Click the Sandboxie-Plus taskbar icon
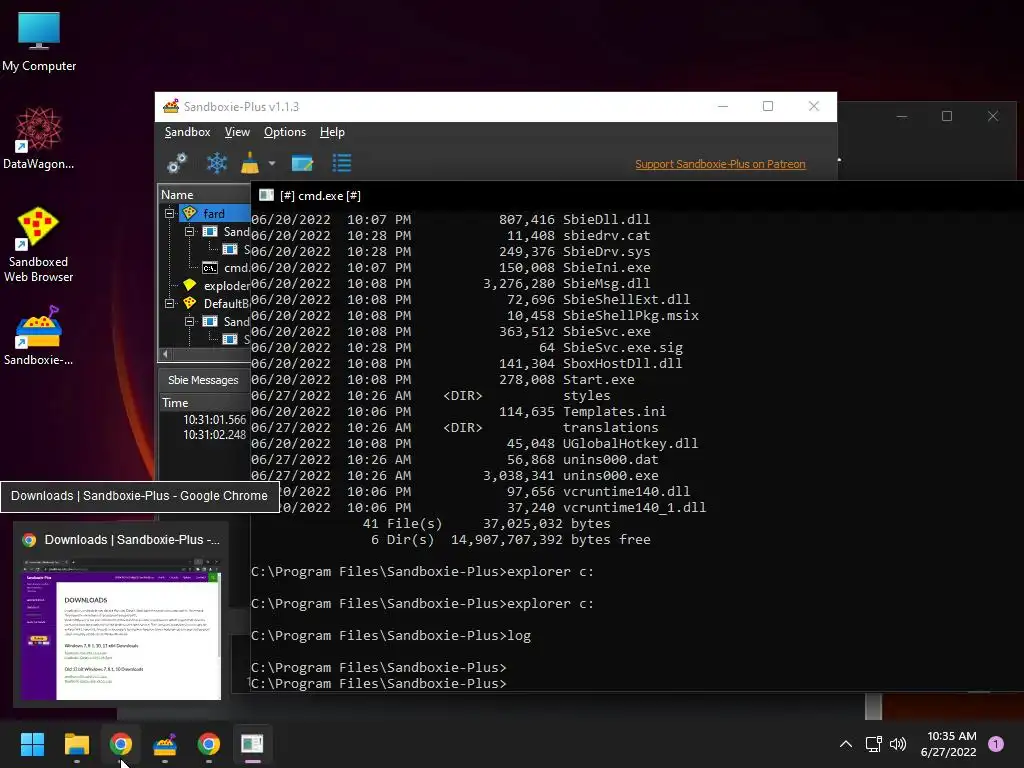The height and width of the screenshot is (768, 1024). tap(165, 744)
